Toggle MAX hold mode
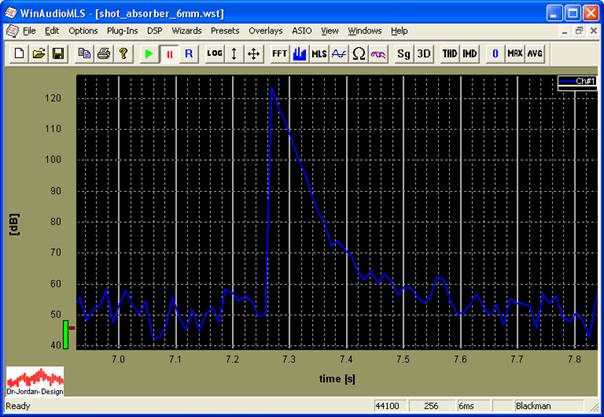The image size is (604, 417). (515, 54)
